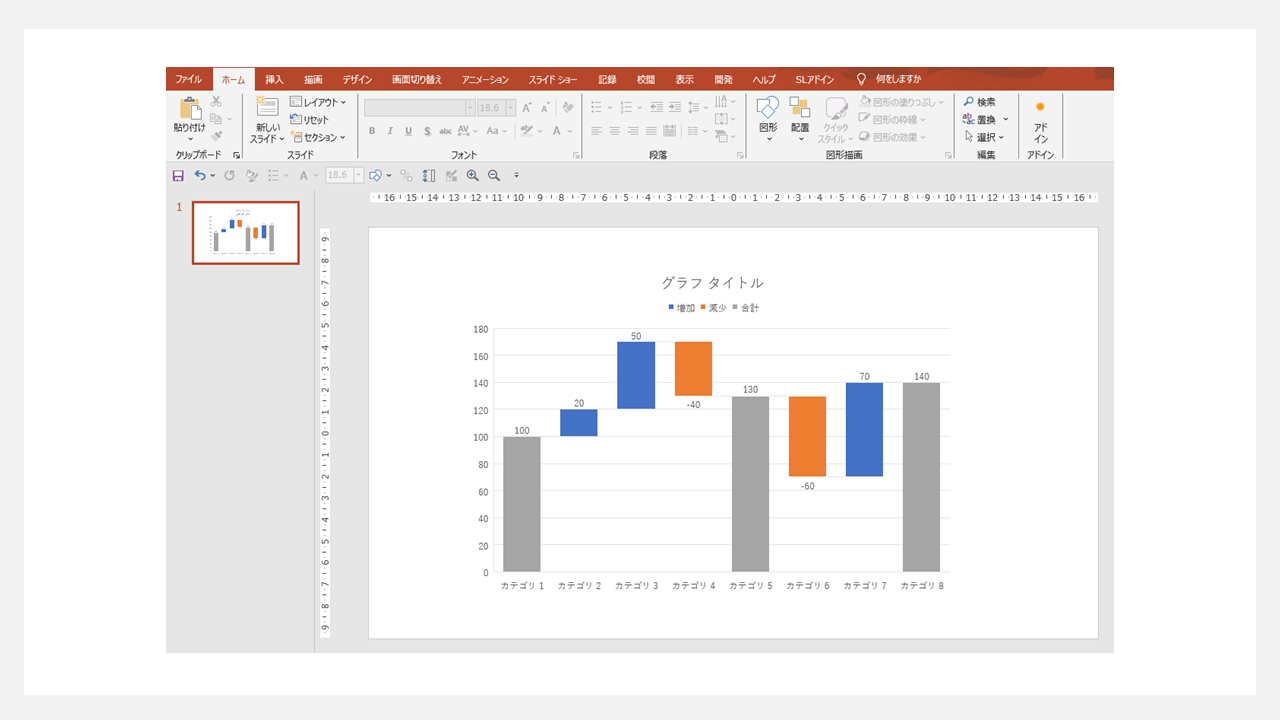Screen dimensions: 1280x720
Task: Click the font color A button
Action: click(x=556, y=131)
